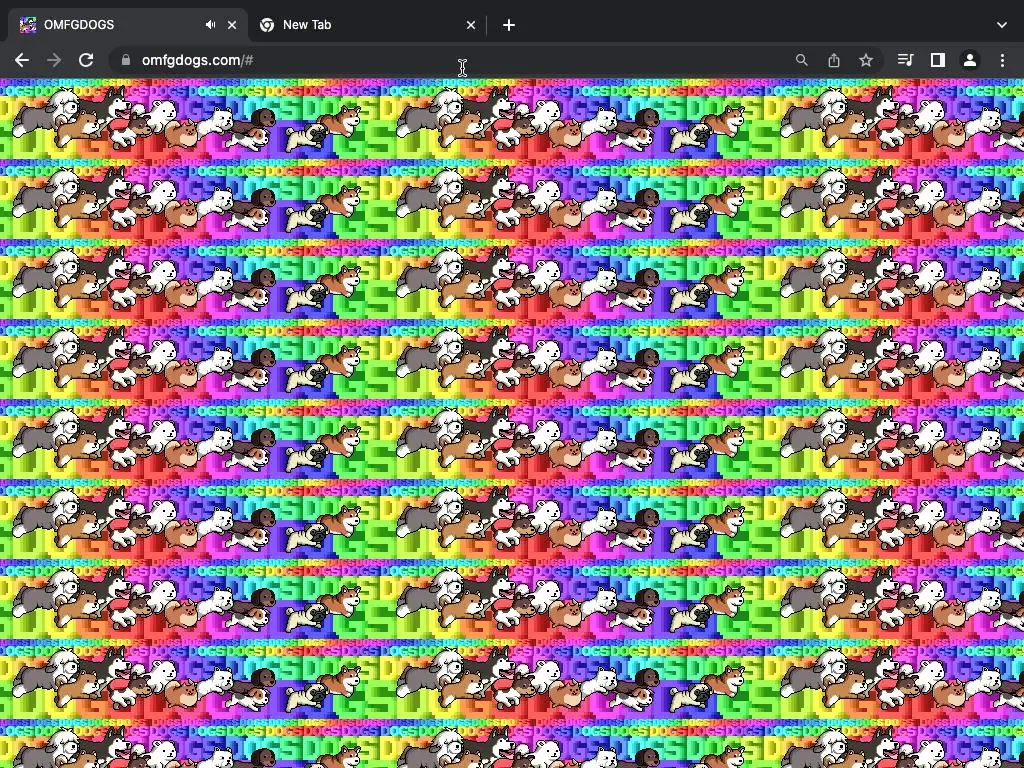Open a new tab with plus button
Screen dimensions: 1024x768
pyautogui.click(x=509, y=25)
